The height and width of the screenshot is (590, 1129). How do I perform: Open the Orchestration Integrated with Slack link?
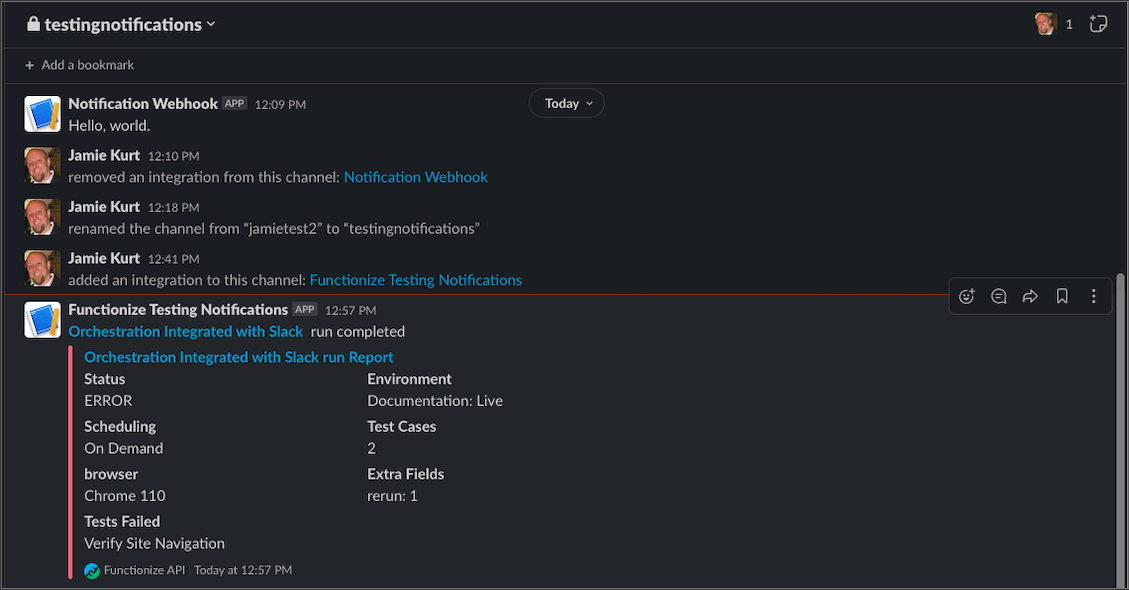coord(186,331)
